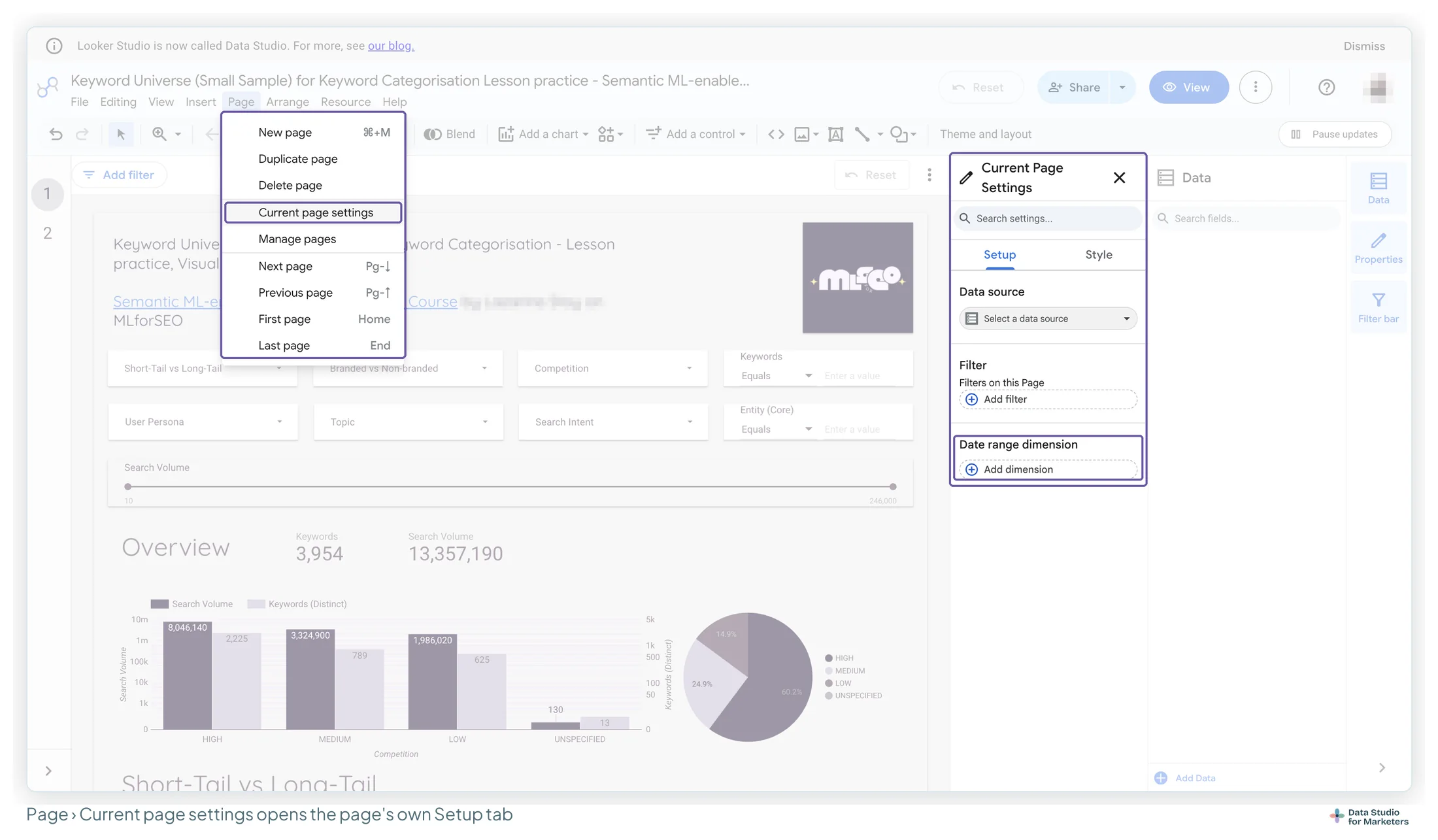Open the Competition filter dropdown
The width and height of the screenshot is (1438, 840).
[x=612, y=368]
